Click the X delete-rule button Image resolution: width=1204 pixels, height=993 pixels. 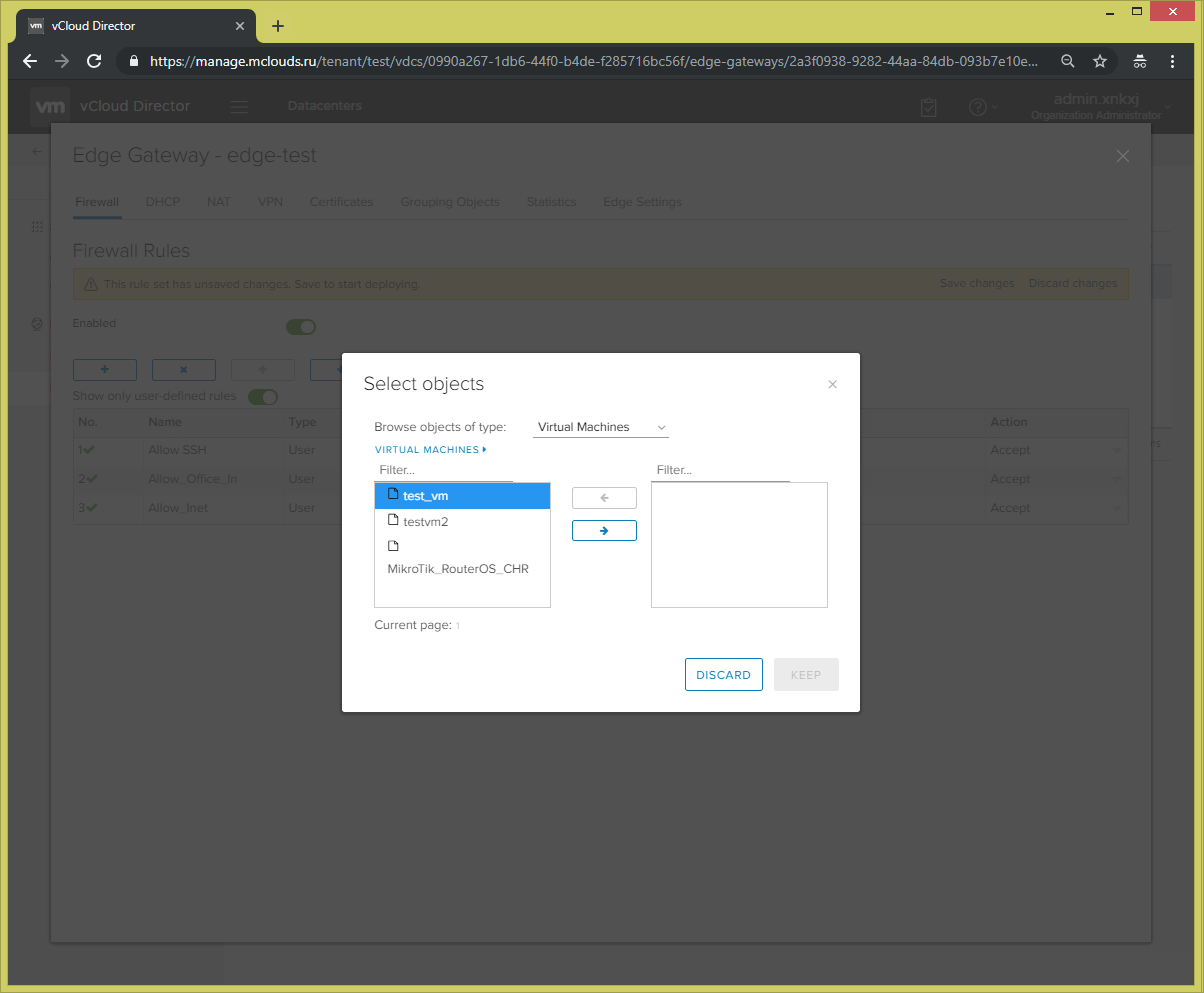[184, 370]
